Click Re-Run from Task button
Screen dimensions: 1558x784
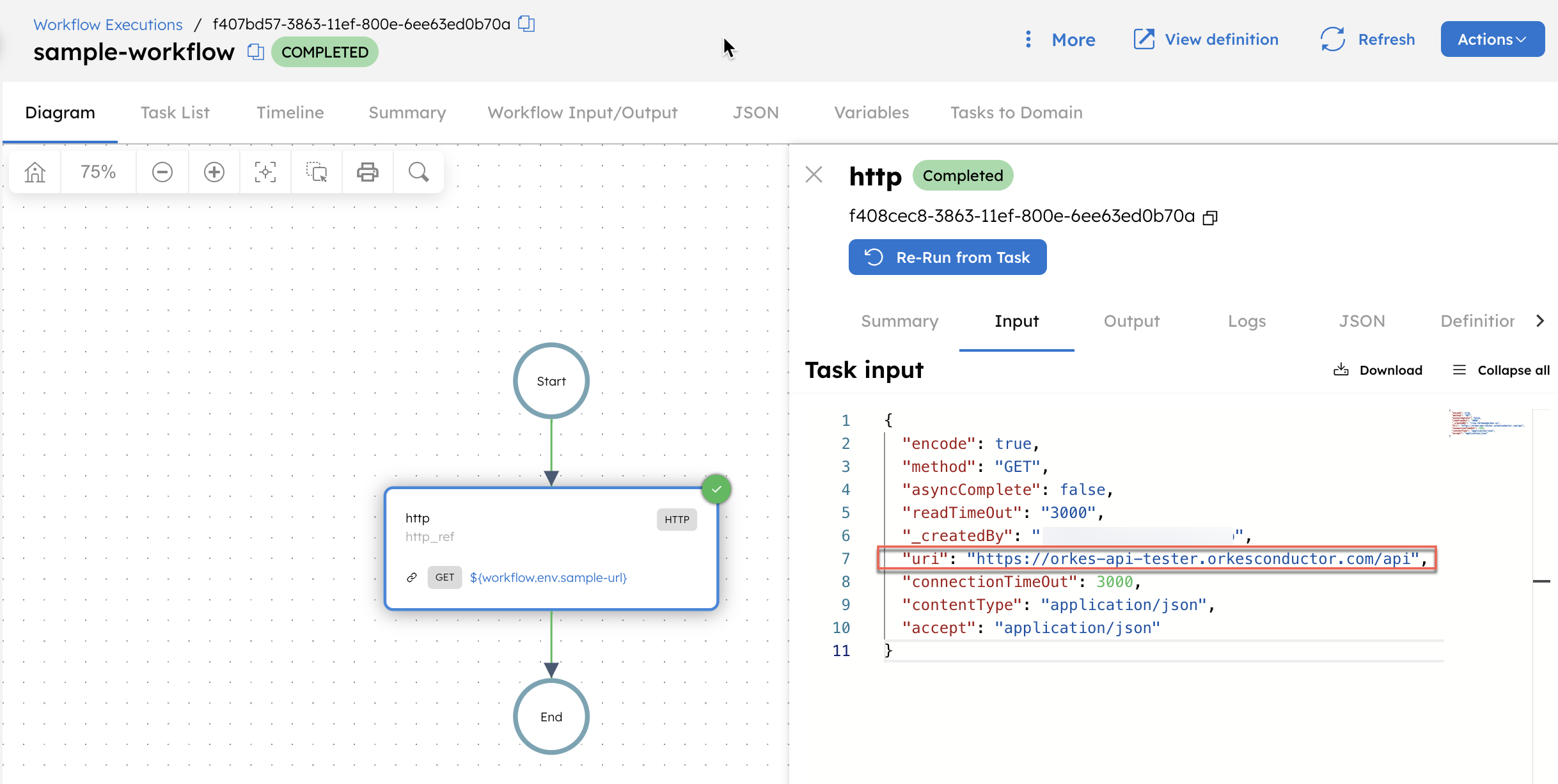click(947, 257)
